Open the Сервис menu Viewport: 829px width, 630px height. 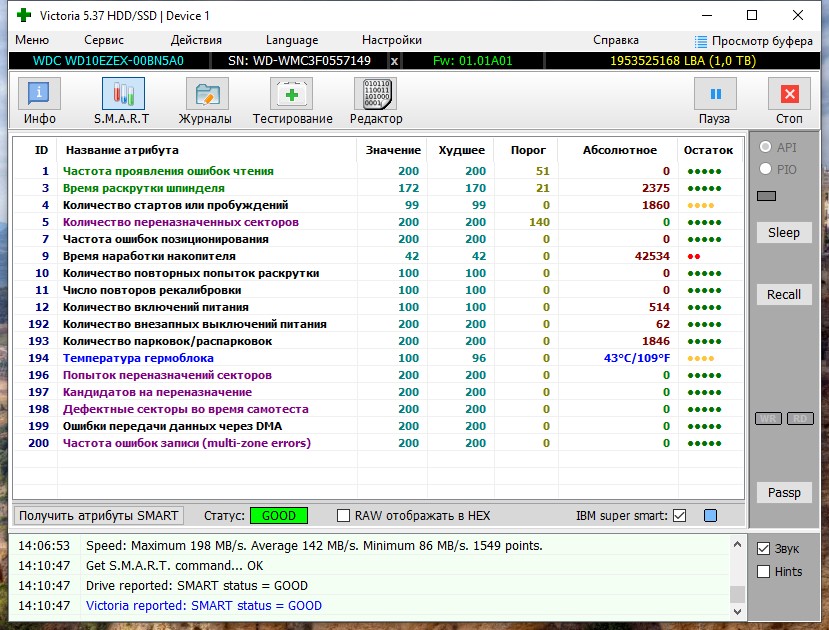click(x=104, y=40)
